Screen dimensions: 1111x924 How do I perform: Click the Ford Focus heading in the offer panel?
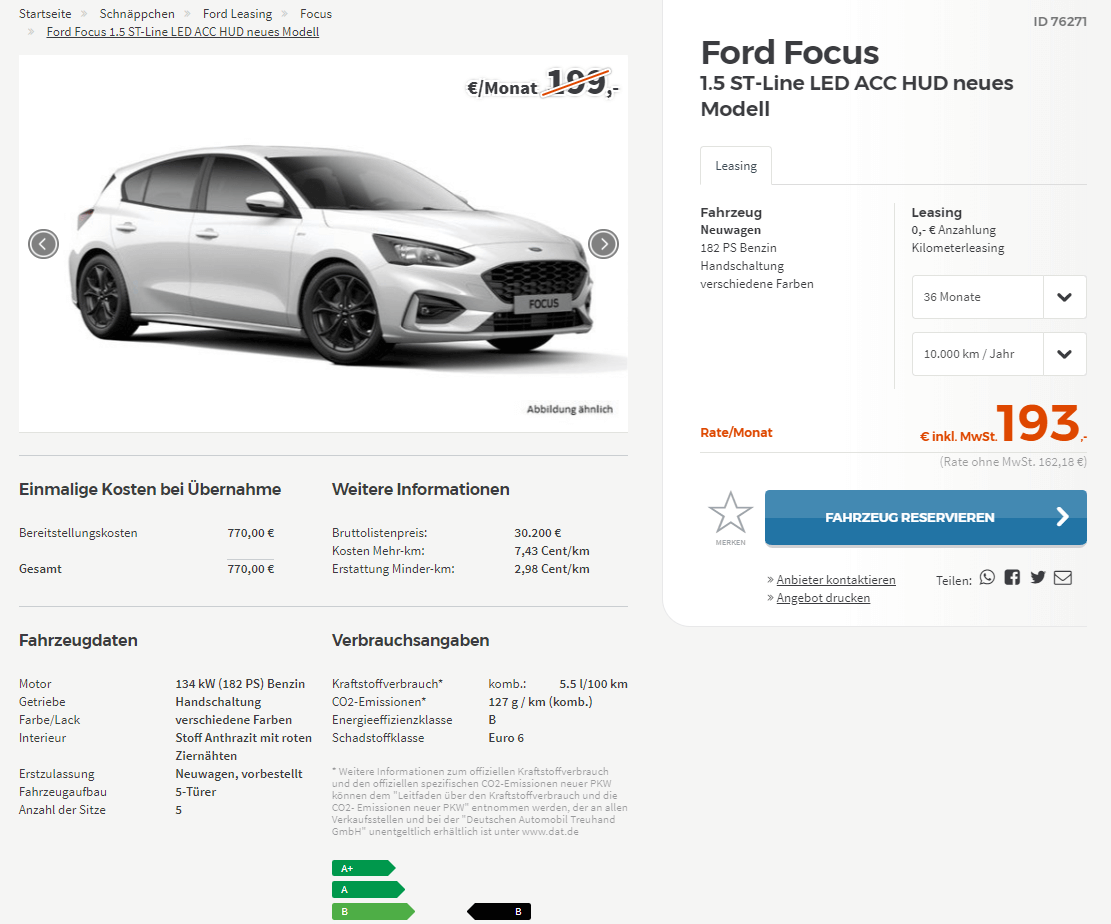coord(790,52)
